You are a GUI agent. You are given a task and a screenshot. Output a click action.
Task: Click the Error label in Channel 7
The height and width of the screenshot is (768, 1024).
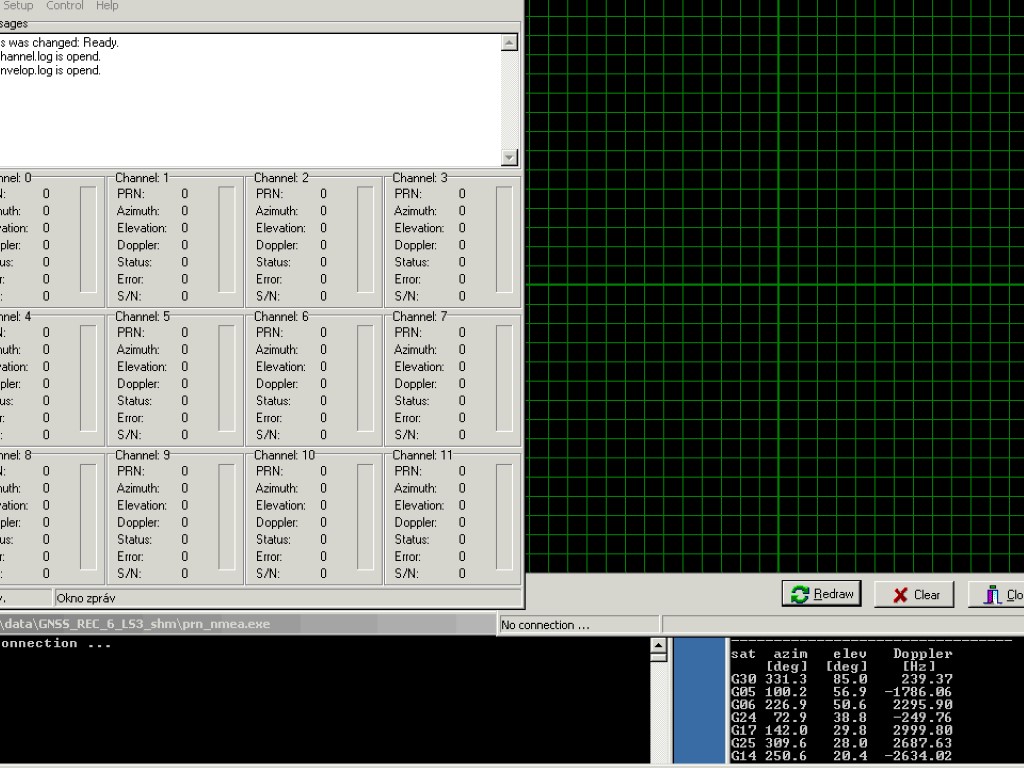click(407, 418)
